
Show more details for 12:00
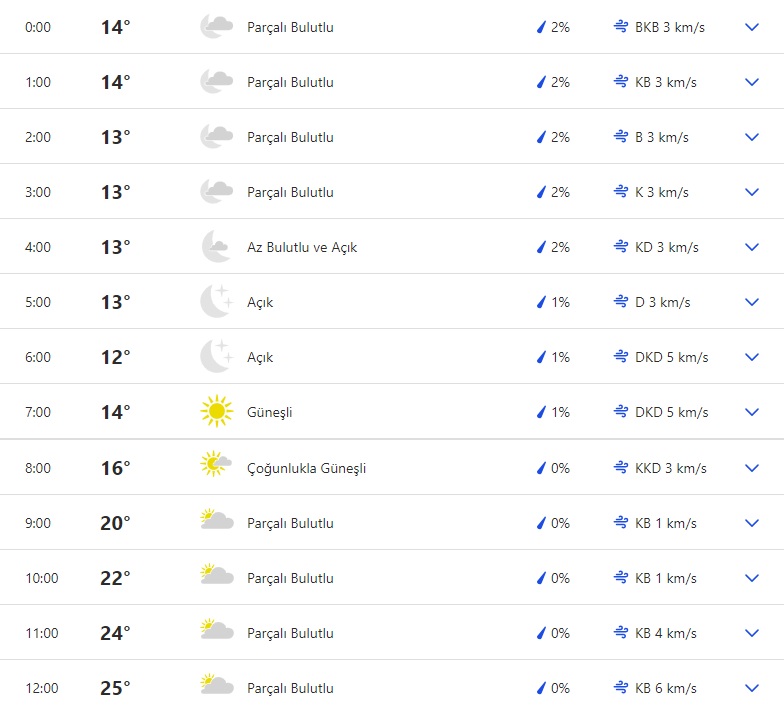(752, 687)
